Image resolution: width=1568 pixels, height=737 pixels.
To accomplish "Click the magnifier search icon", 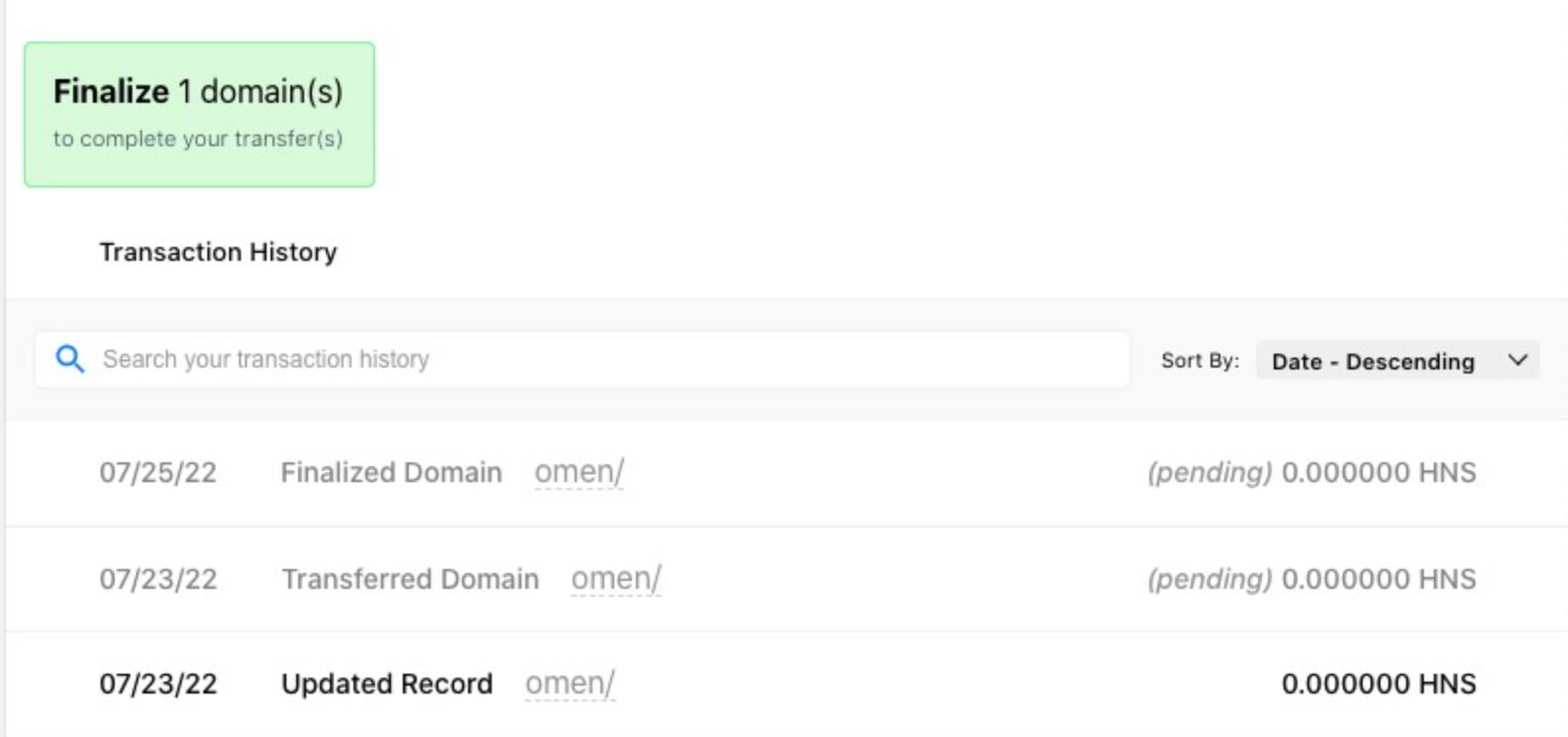I will click(69, 359).
